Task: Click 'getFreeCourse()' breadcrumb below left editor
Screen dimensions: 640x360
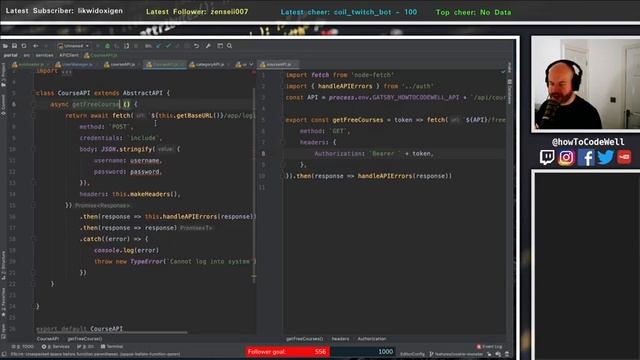Action: tap(85, 339)
